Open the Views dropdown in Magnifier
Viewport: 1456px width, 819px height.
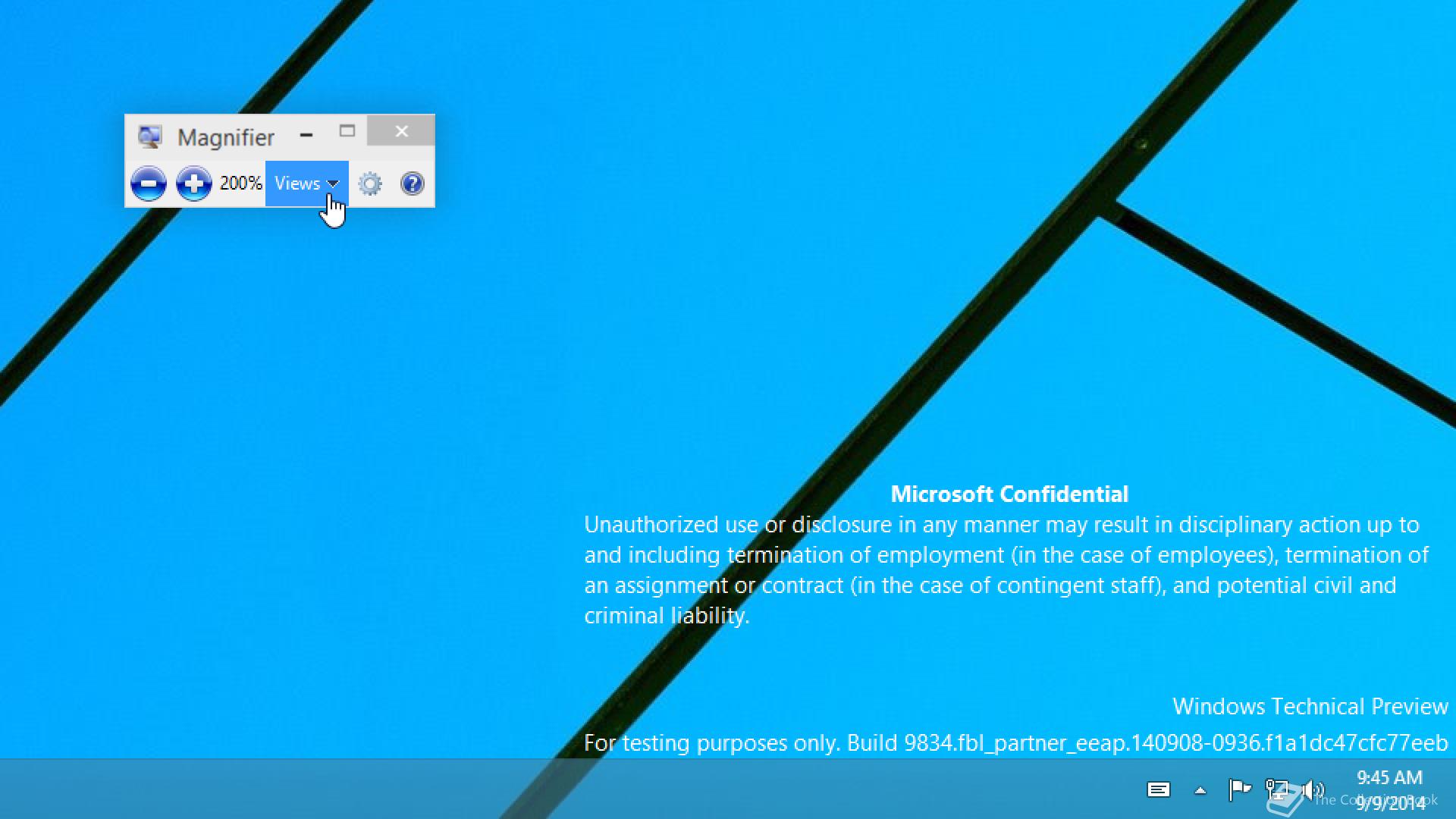point(306,184)
